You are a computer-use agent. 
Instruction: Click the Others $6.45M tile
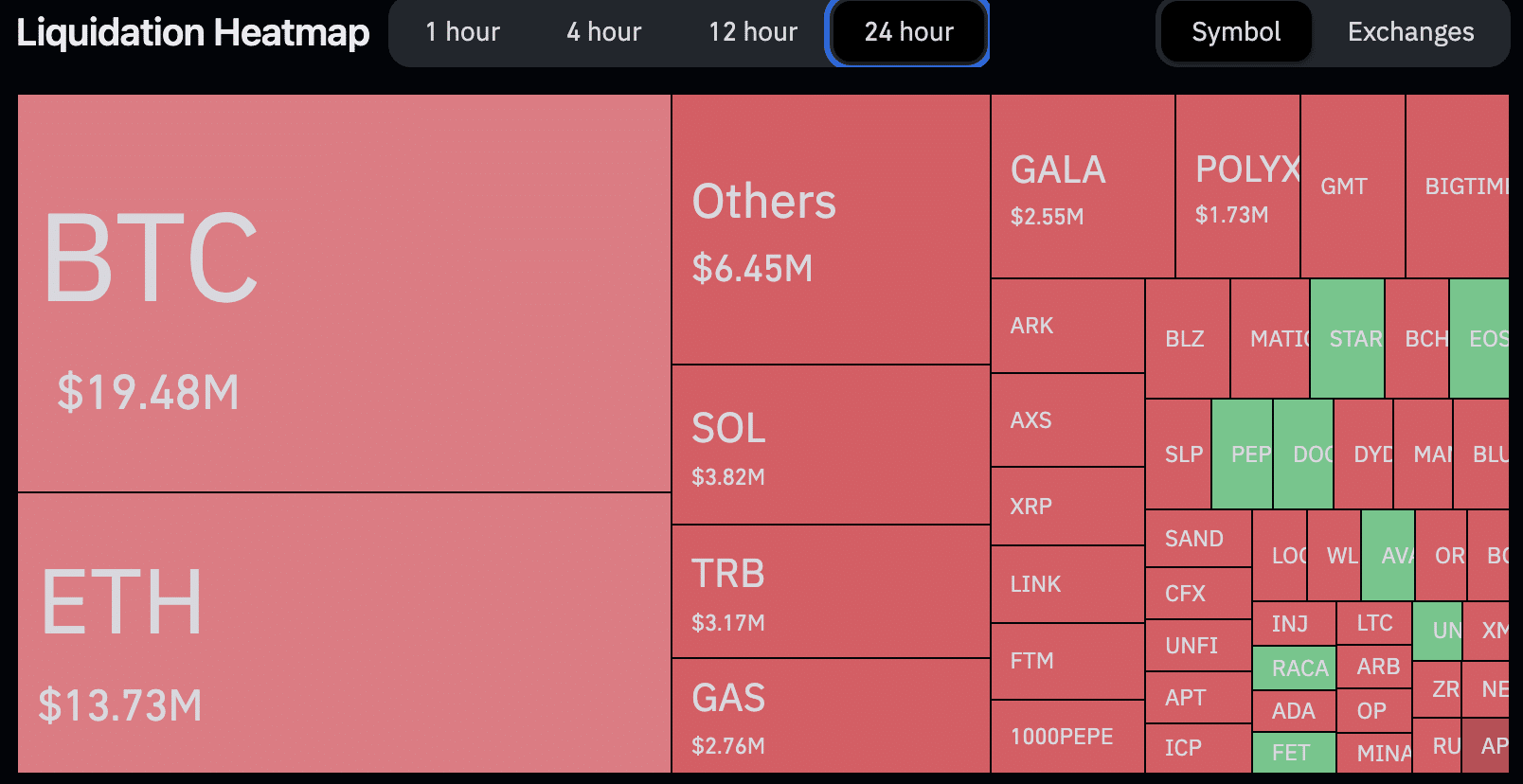[x=831, y=229]
